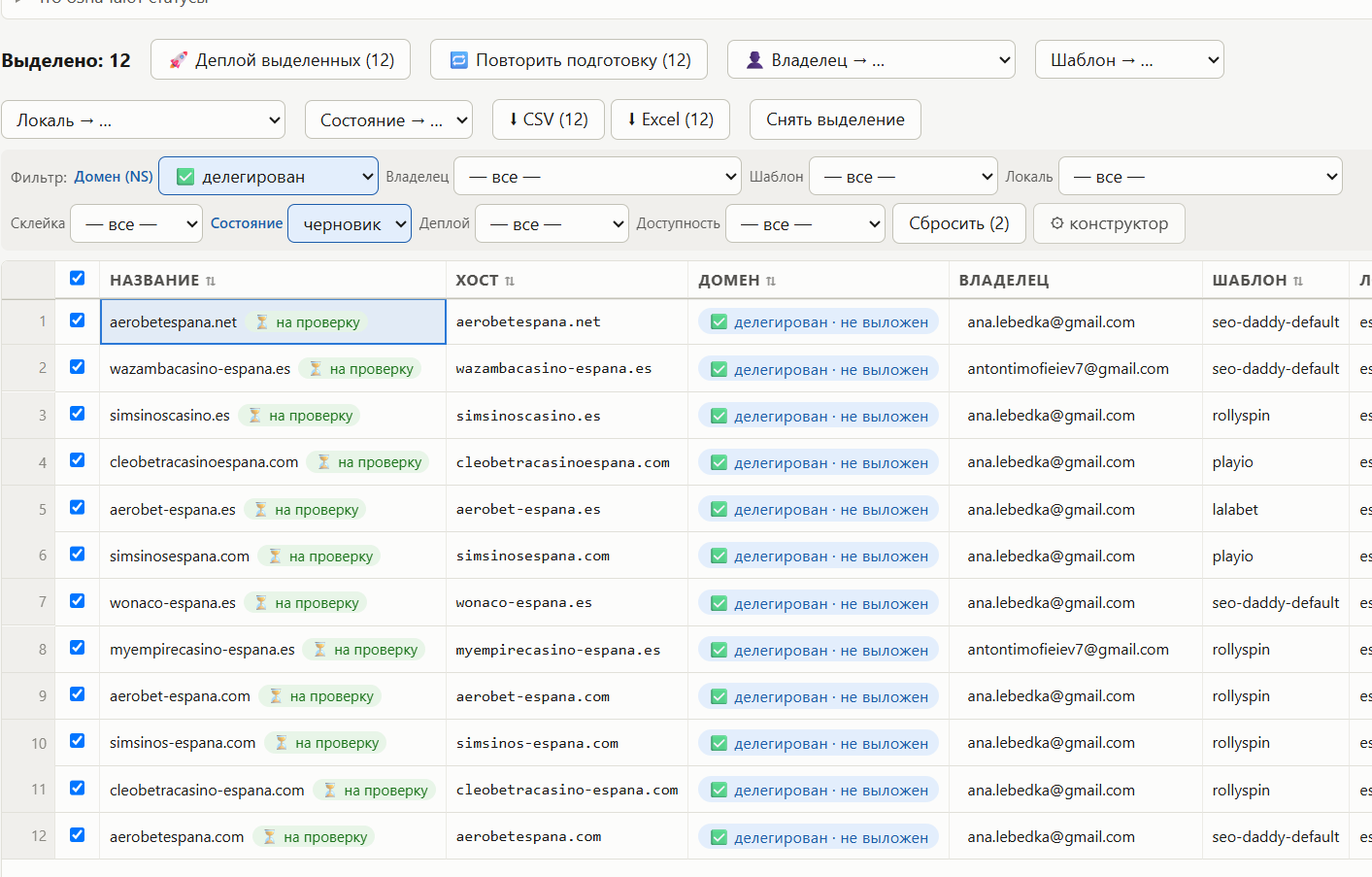Click Сбросить (2) filters button
This screenshot has width=1372, height=877.
[959, 223]
